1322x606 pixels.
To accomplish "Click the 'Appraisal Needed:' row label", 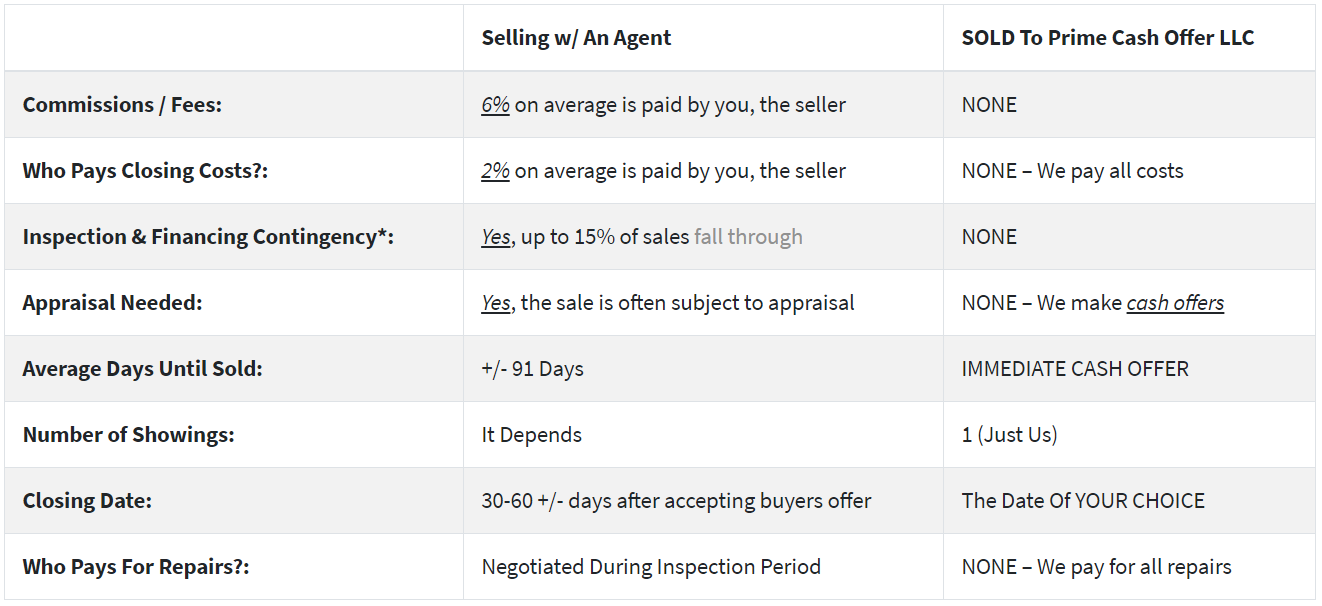I will click(x=112, y=303).
